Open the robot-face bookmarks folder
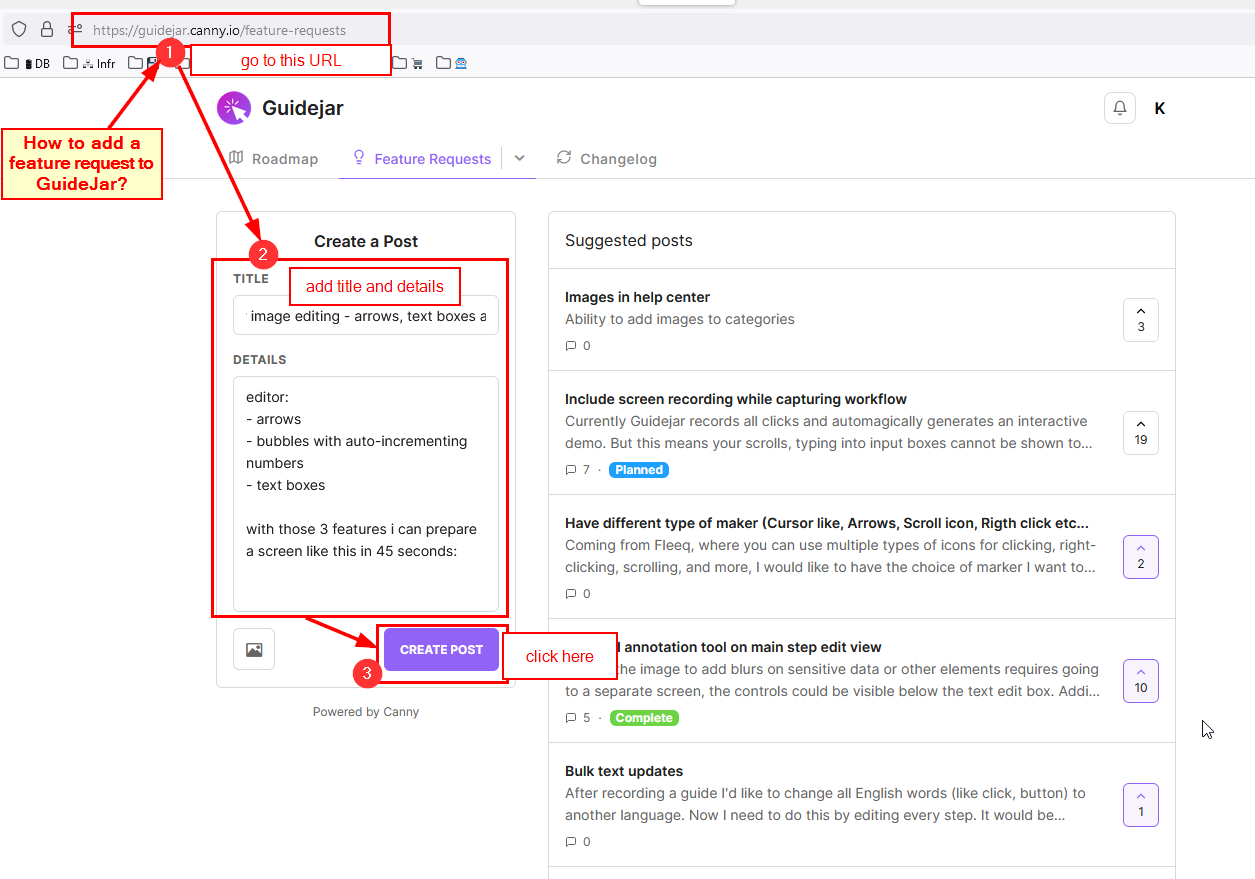The height and width of the screenshot is (879, 1255). 452,63
